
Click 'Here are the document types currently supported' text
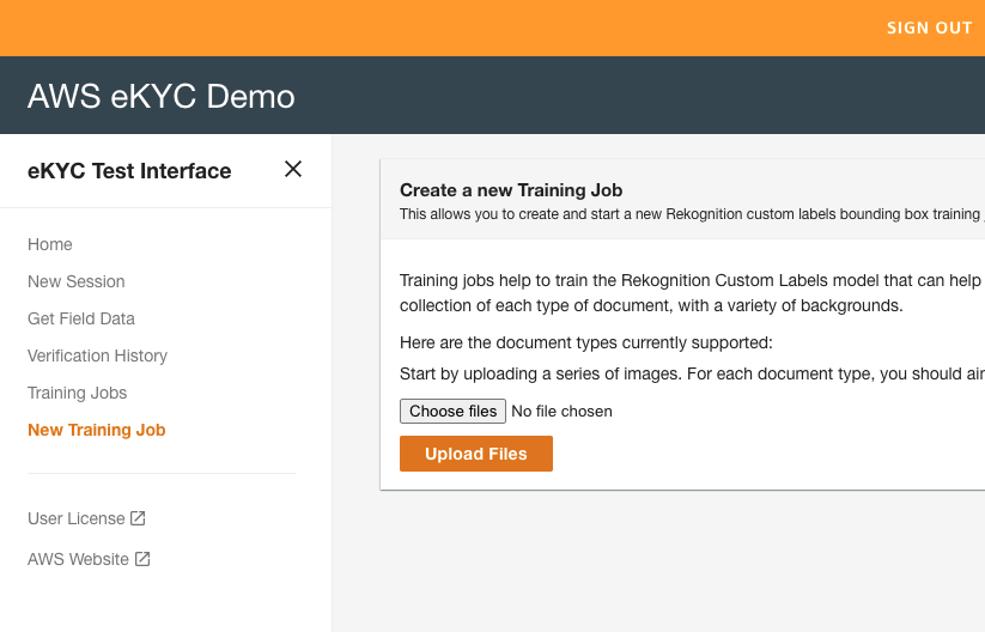pos(586,343)
